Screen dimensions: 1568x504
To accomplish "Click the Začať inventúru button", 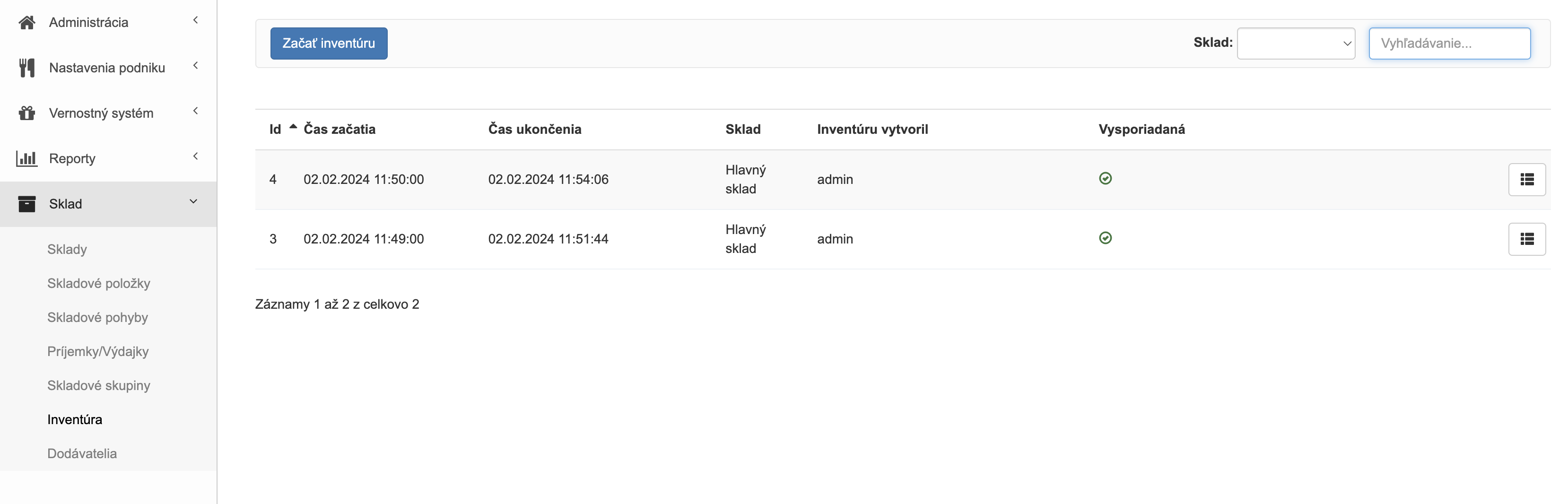I will (328, 43).
